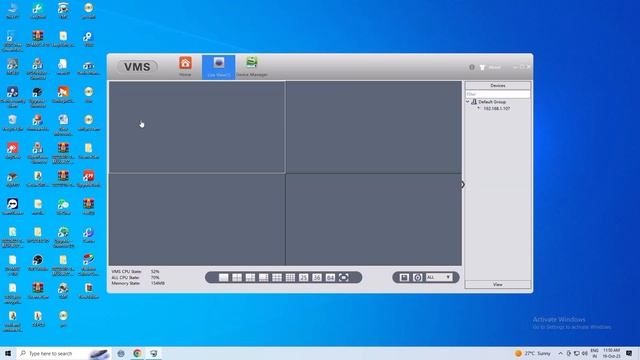Open the weather widget in taskbar
The width and height of the screenshot is (640, 360).
tap(533, 353)
